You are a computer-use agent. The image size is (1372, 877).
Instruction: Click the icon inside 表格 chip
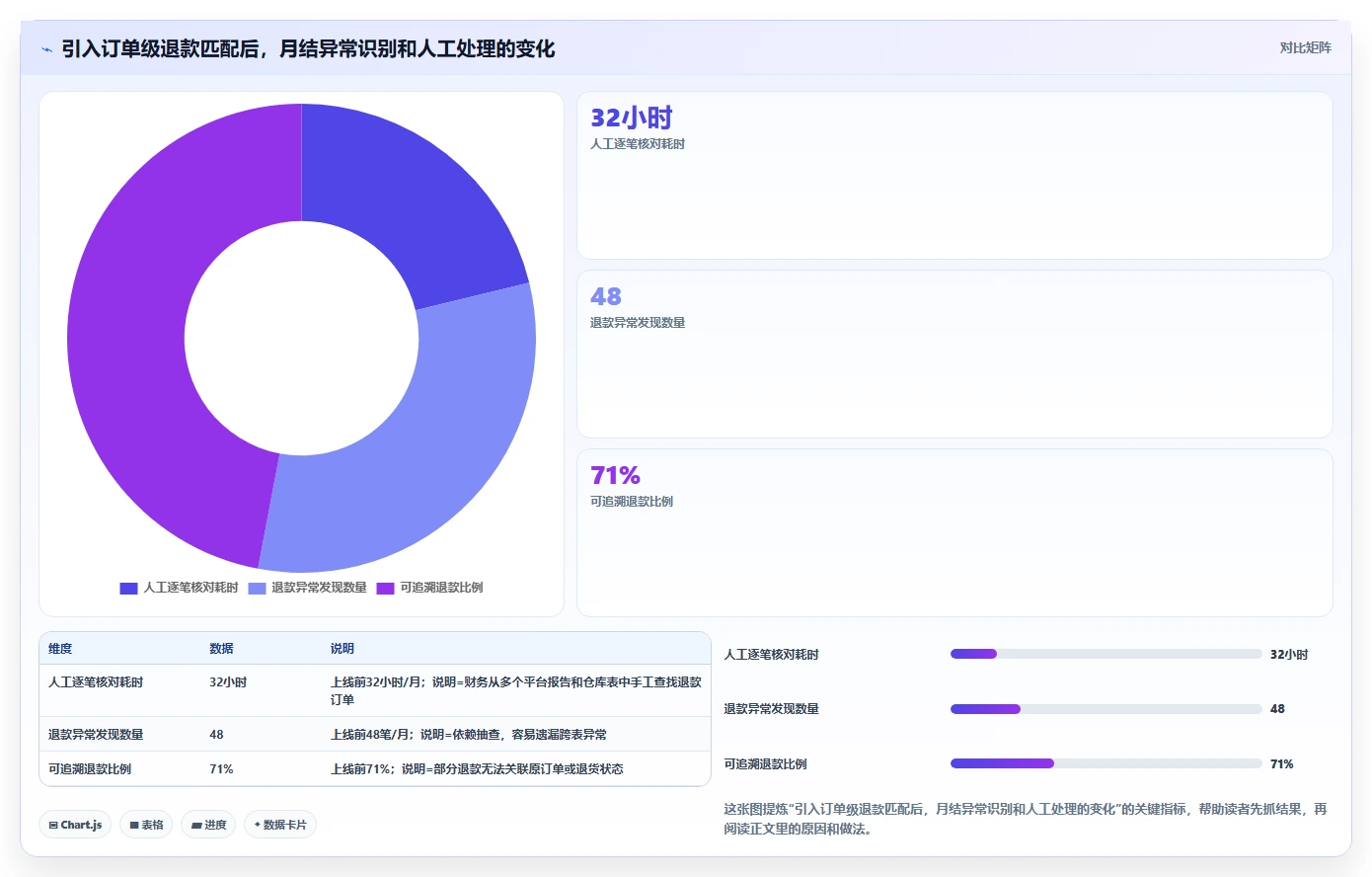[x=134, y=826]
